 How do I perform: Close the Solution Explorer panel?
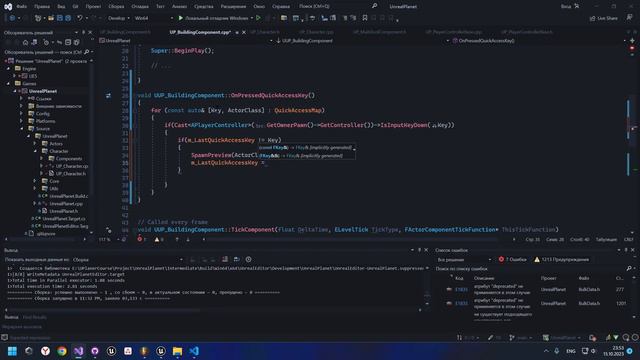[x=90, y=32]
